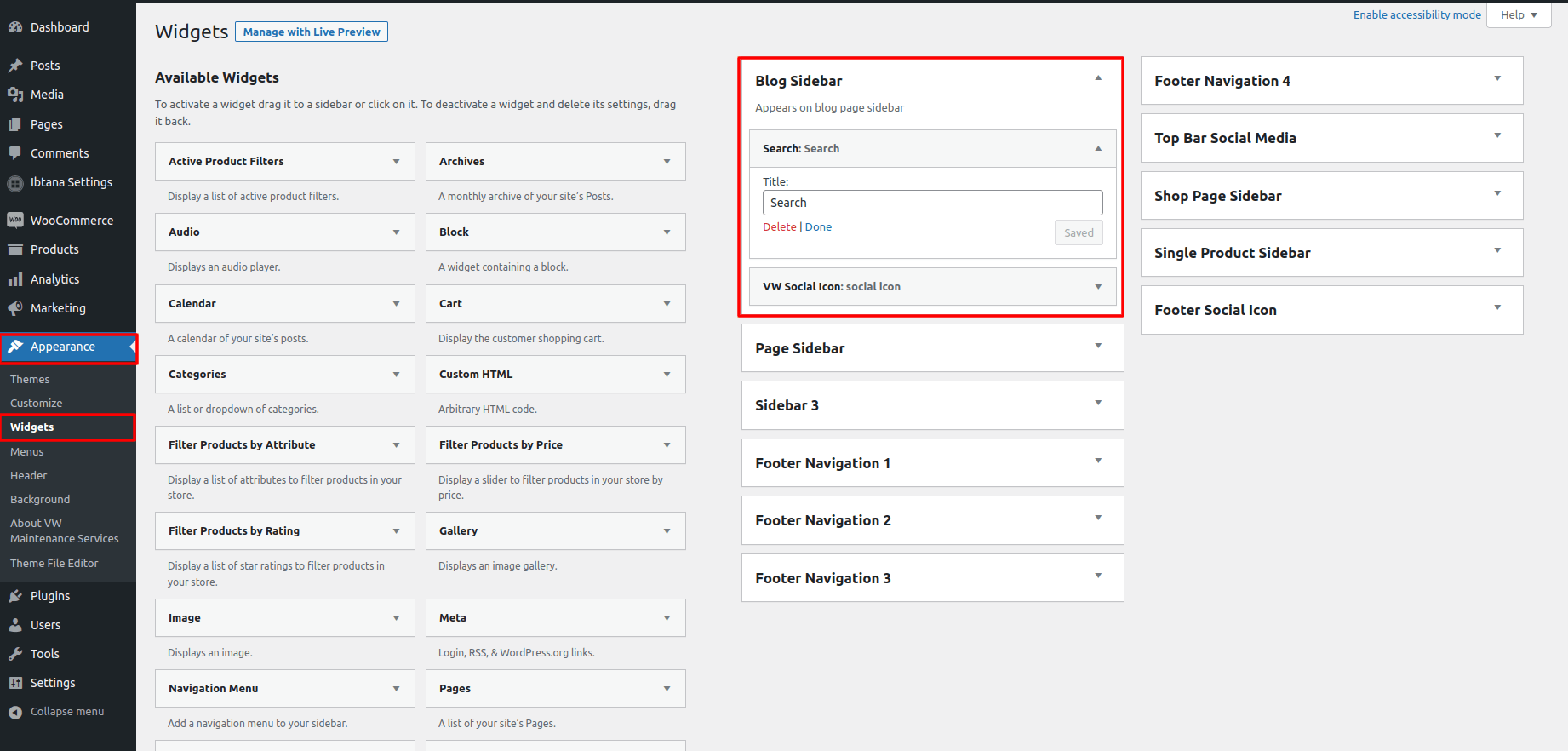This screenshot has width=1568, height=751.
Task: Click the Analytics bar chart icon
Action: 15,279
